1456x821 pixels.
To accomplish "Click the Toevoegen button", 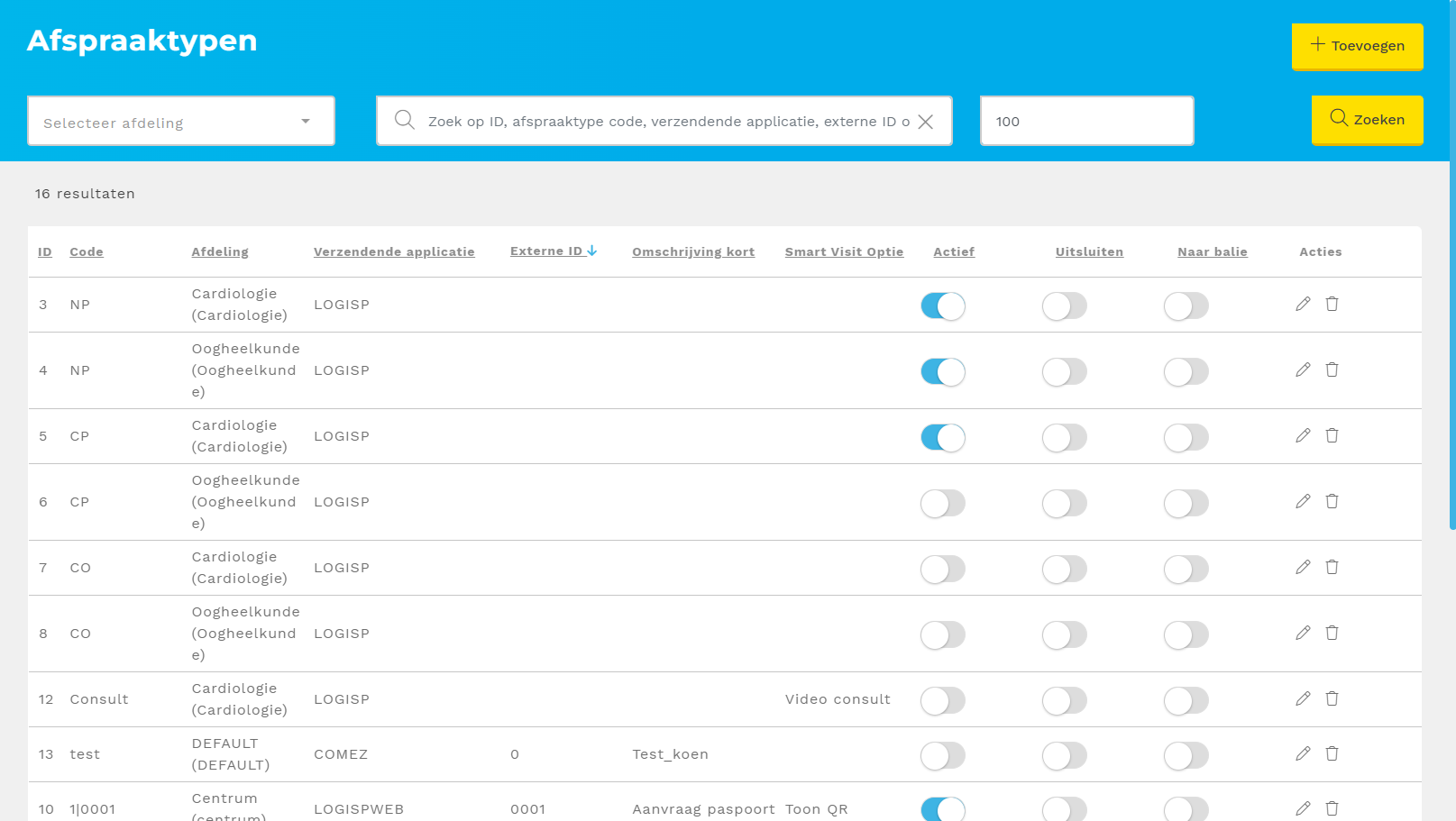I will click(x=1357, y=46).
